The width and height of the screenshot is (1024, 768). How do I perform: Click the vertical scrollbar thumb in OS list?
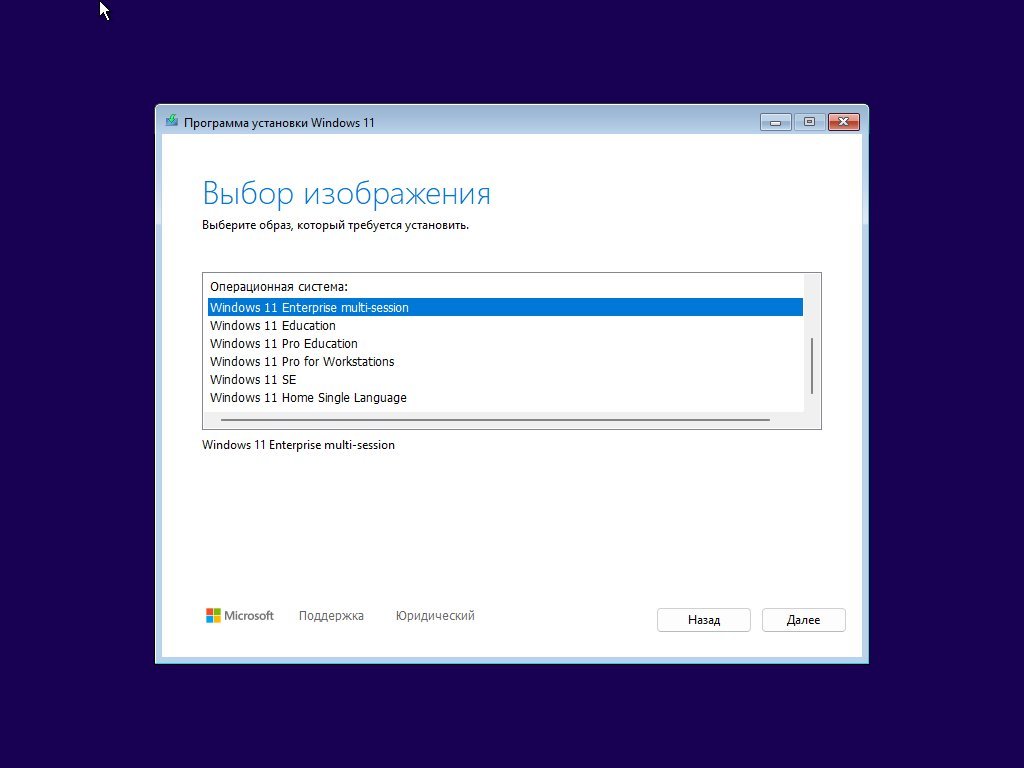[812, 366]
